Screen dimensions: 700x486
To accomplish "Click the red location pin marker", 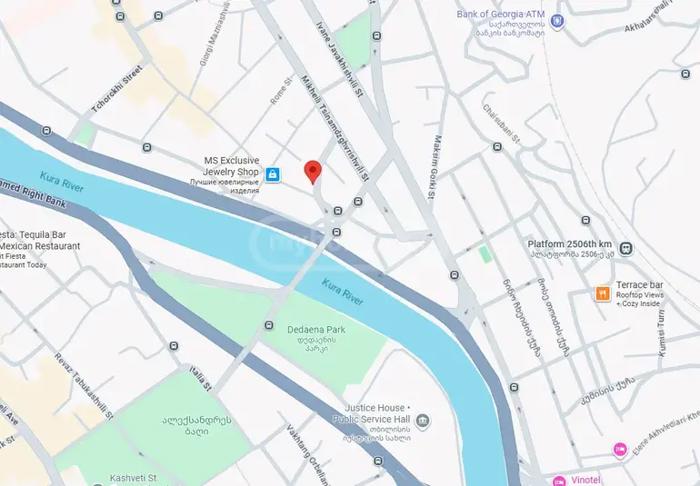I will pyautogui.click(x=312, y=172).
